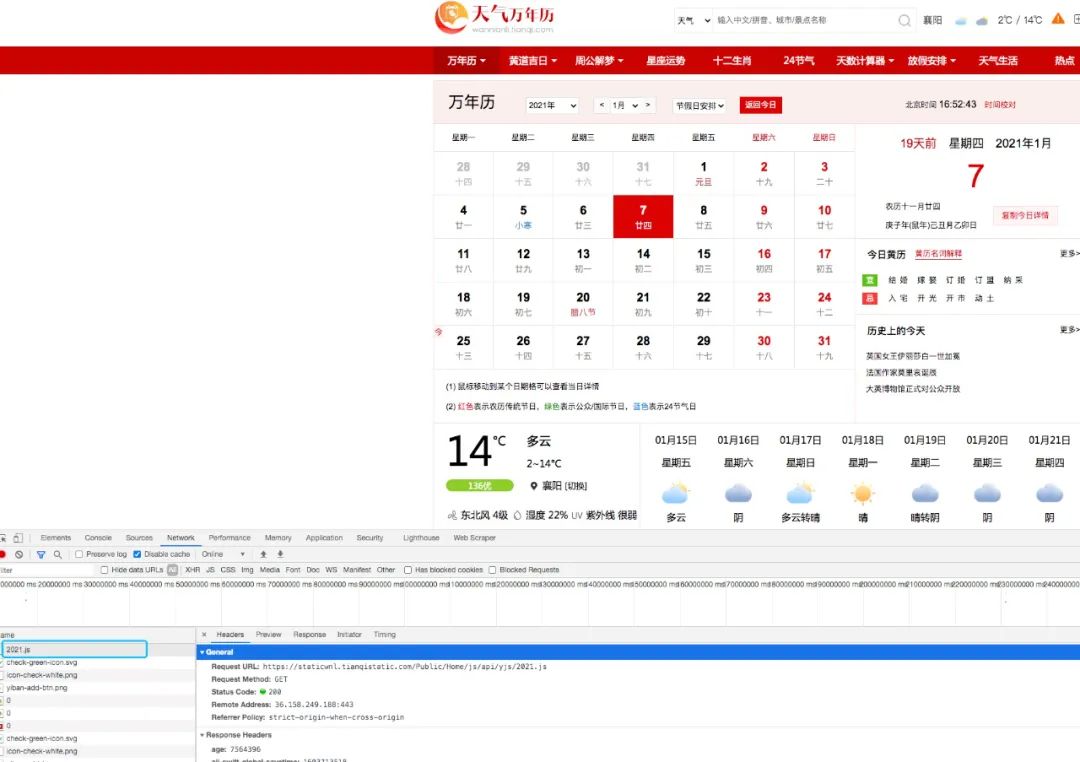Screen dimensions: 1080x762
Task: Click the import HAR upload arrow icon
Action: pyautogui.click(x=263, y=554)
